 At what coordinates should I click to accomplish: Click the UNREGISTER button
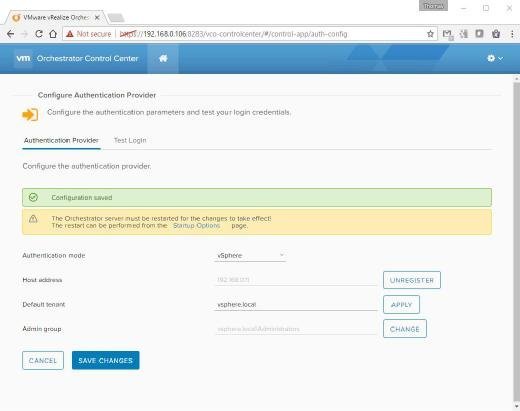(412, 280)
